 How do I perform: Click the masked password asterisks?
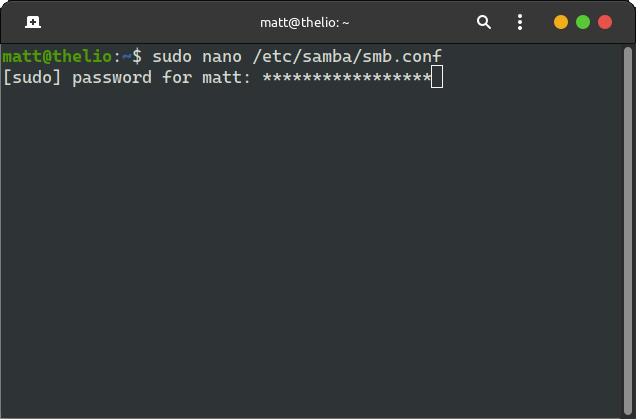pyautogui.click(x=347, y=77)
